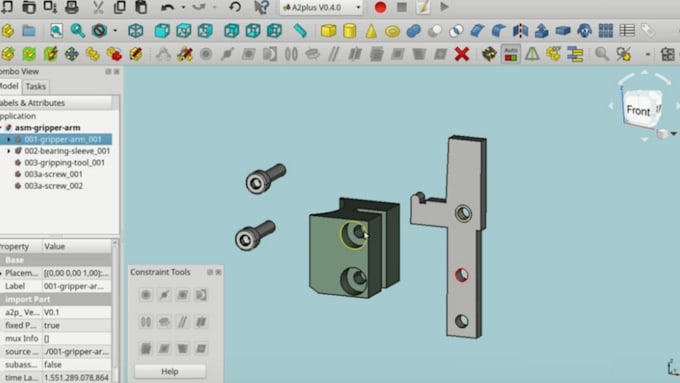Toggle the flip constraint direction triangle icon

pyautogui.click(x=532, y=54)
